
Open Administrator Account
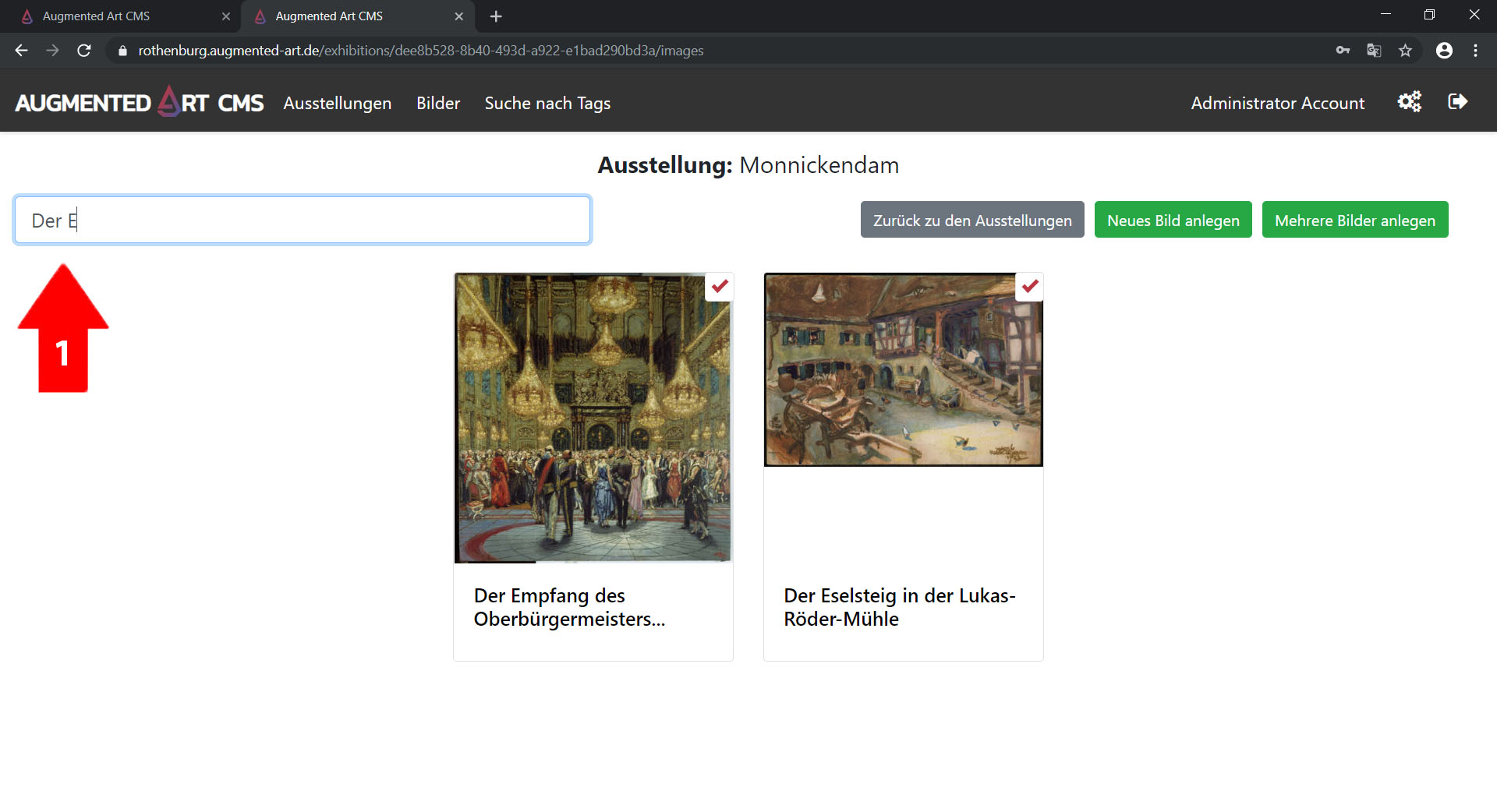tap(1277, 103)
